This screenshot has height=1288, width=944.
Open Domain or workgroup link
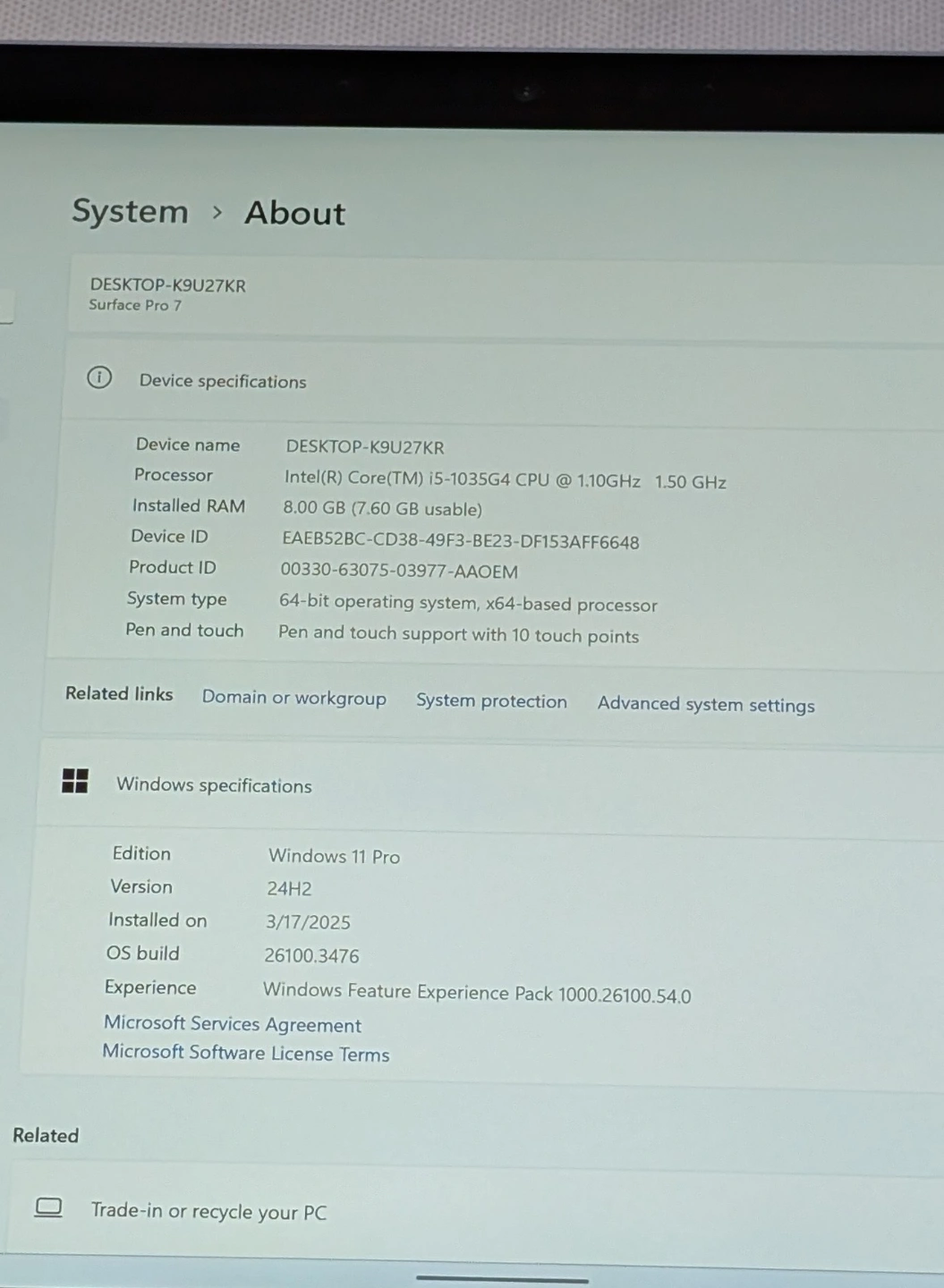coord(294,698)
